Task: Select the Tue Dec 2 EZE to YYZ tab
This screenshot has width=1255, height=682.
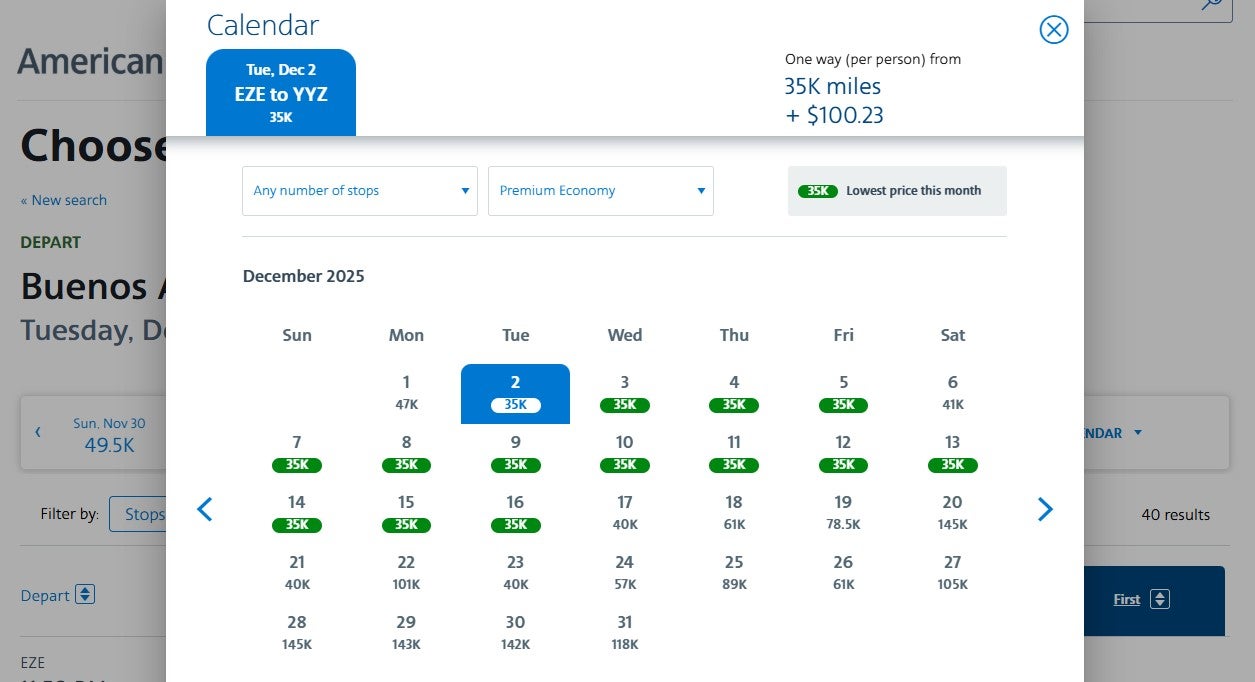Action: pos(280,91)
